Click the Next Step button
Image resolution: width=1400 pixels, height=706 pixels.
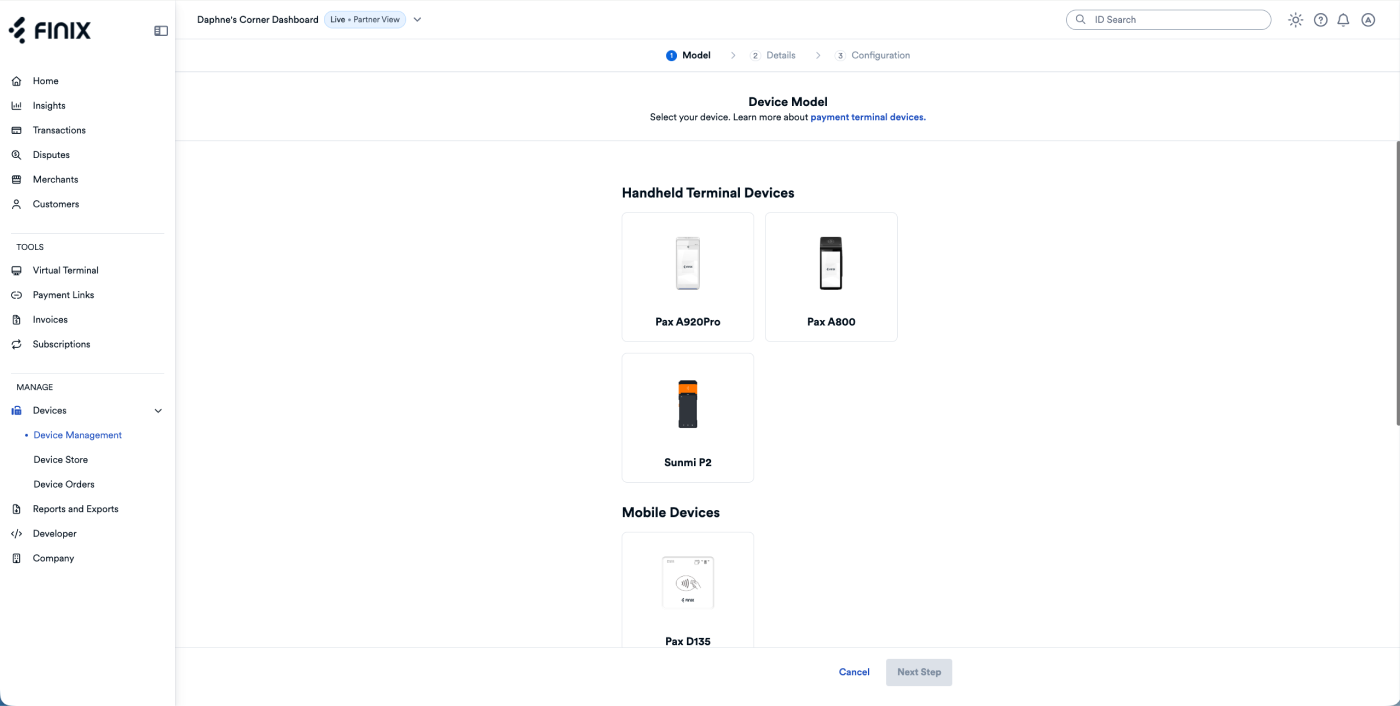pyautogui.click(x=919, y=672)
